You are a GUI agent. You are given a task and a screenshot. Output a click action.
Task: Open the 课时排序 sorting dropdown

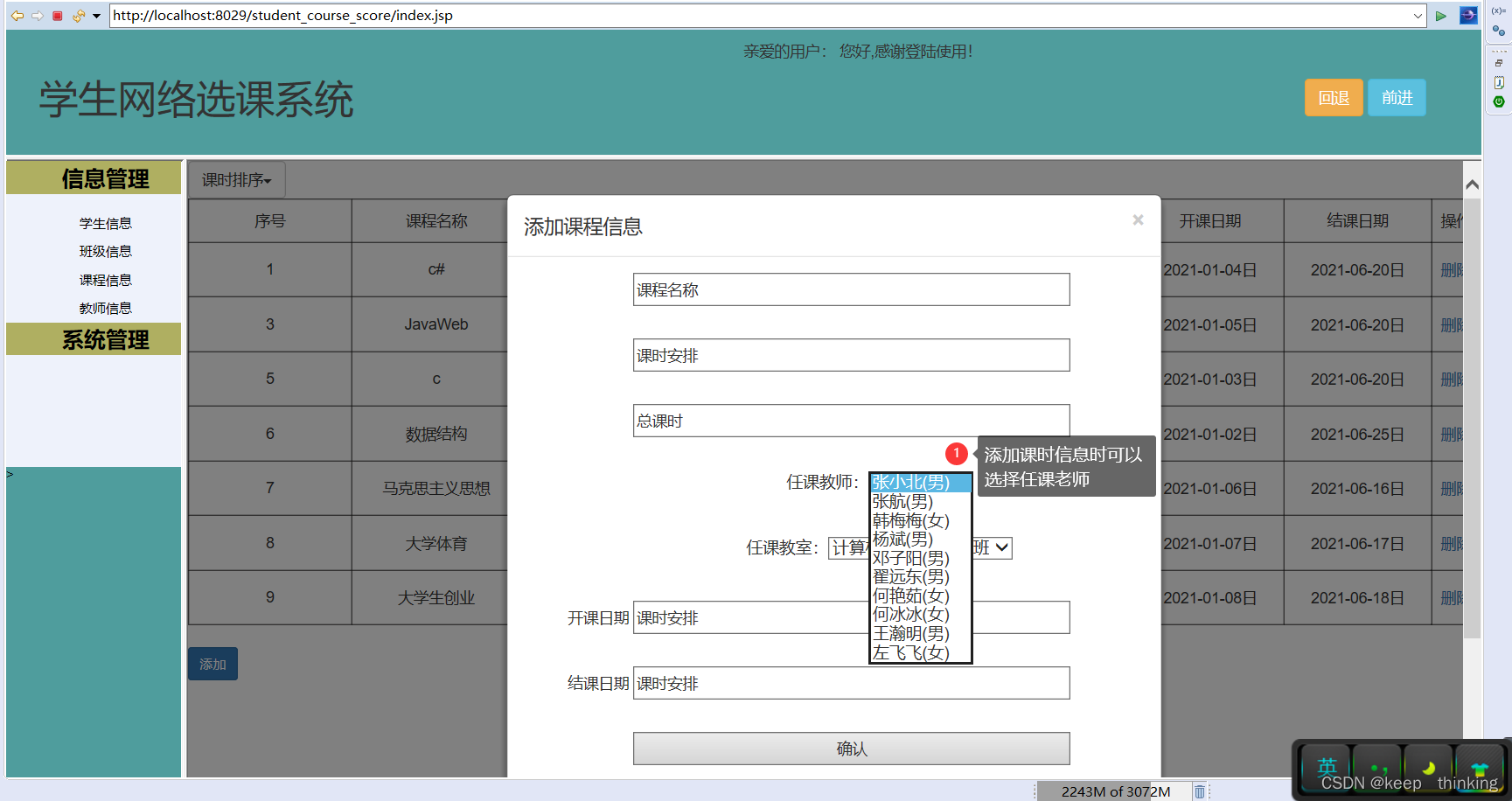[x=237, y=180]
